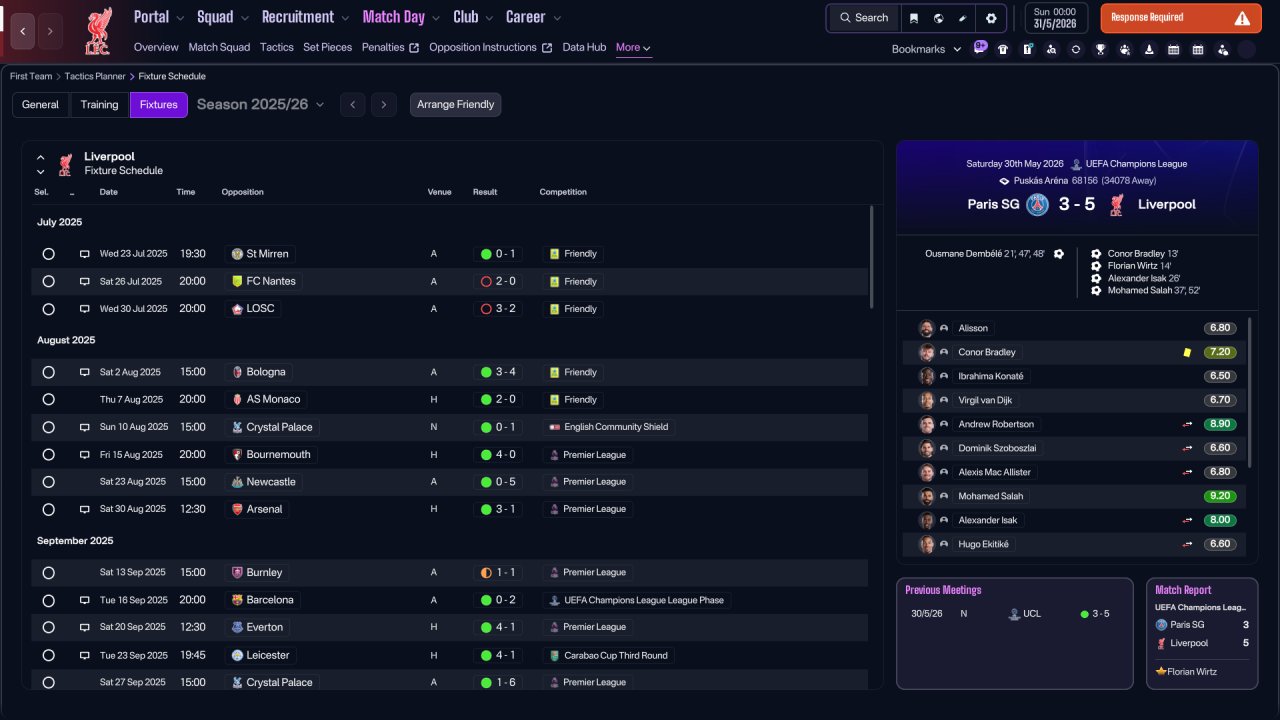
Task: Click the Response Required button
Action: click(1181, 18)
